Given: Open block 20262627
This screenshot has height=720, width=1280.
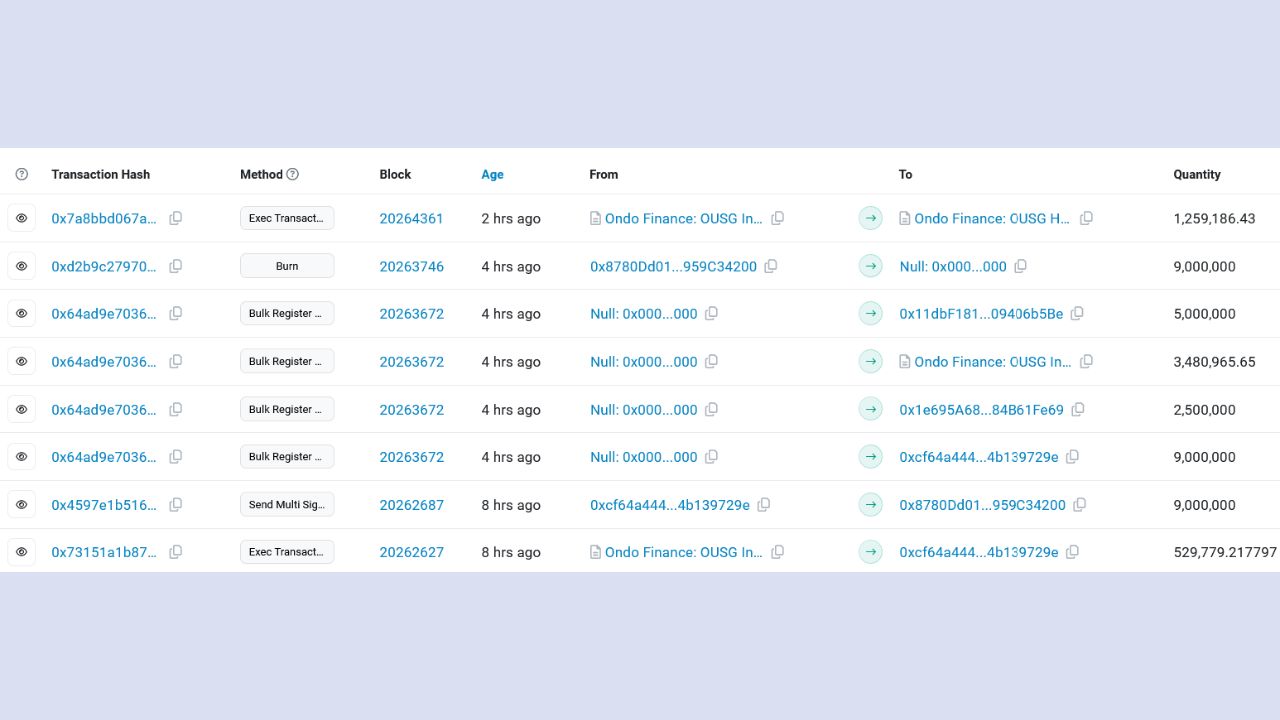Looking at the screenshot, I should (x=411, y=552).
